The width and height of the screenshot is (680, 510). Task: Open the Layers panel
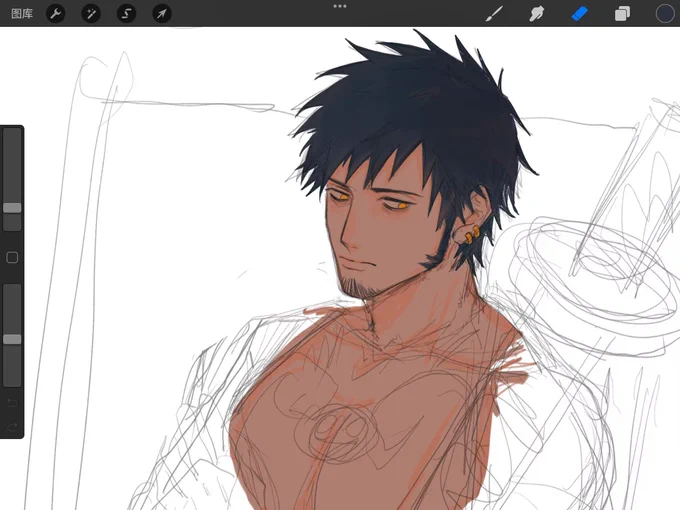tap(622, 13)
